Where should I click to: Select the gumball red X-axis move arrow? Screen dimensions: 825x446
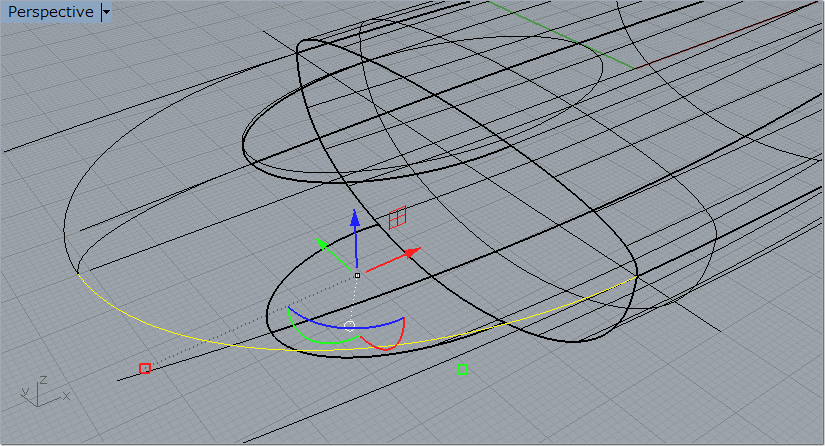[x=394, y=260]
